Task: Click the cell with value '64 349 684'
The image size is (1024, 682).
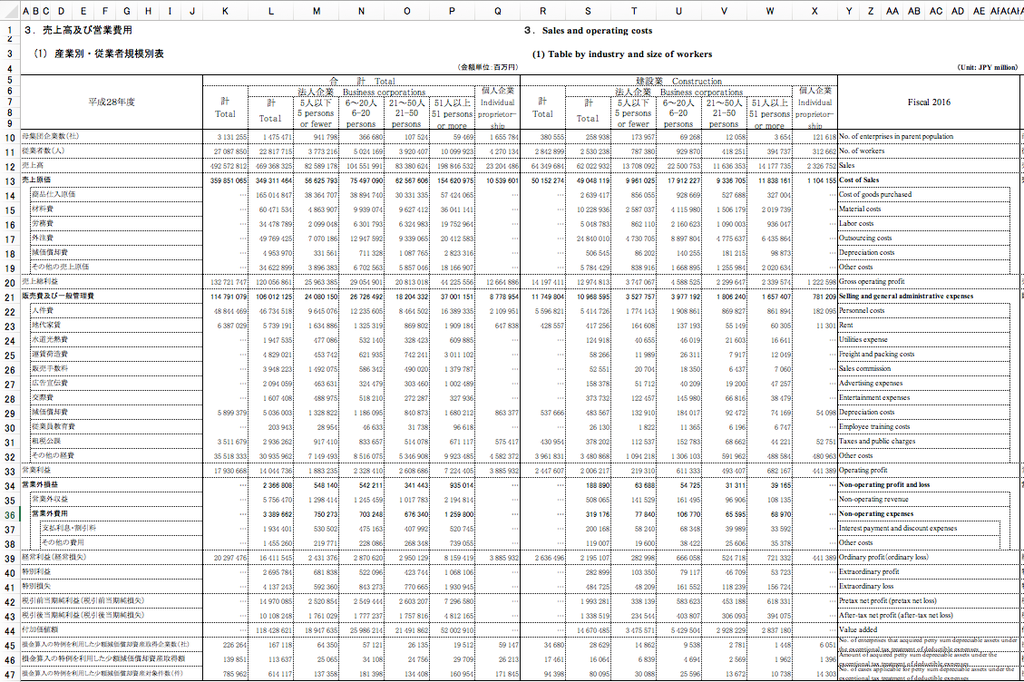Action: (x=543, y=166)
